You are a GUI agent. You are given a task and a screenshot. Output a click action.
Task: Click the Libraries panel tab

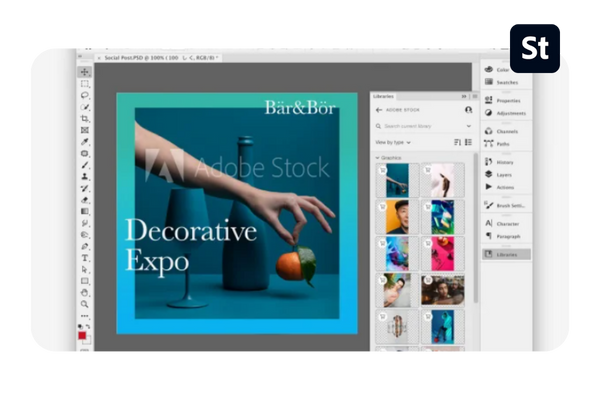tap(383, 96)
